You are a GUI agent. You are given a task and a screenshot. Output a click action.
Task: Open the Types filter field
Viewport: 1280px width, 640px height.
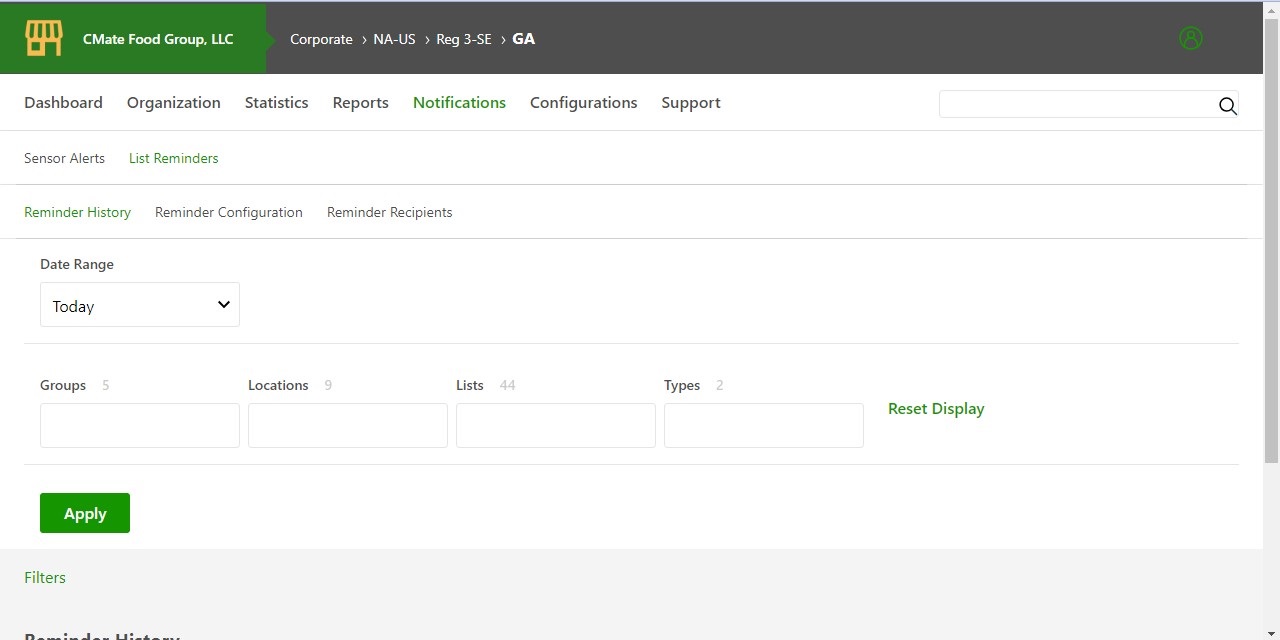(764, 425)
